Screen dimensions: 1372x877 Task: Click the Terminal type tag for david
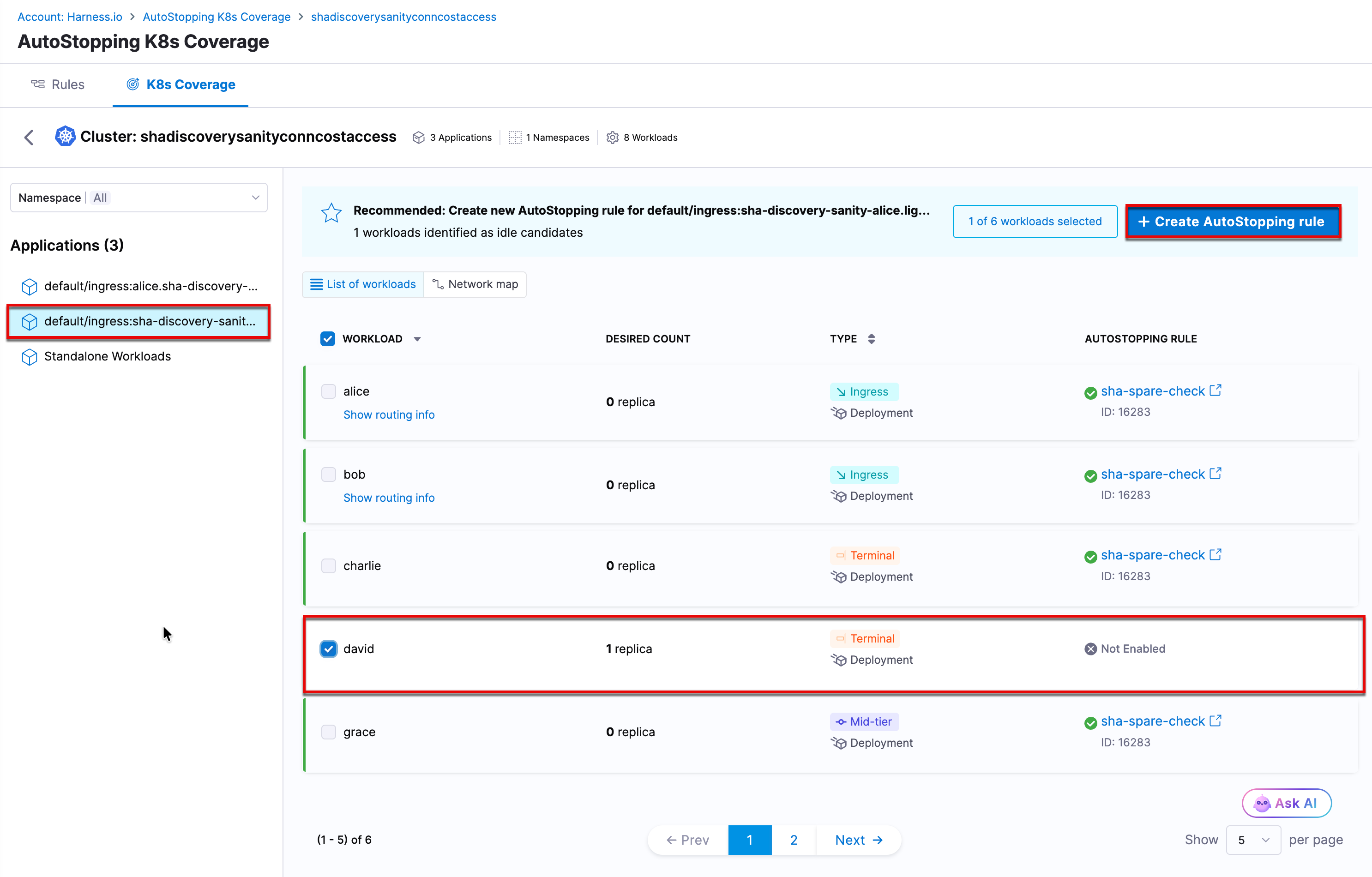coord(865,639)
